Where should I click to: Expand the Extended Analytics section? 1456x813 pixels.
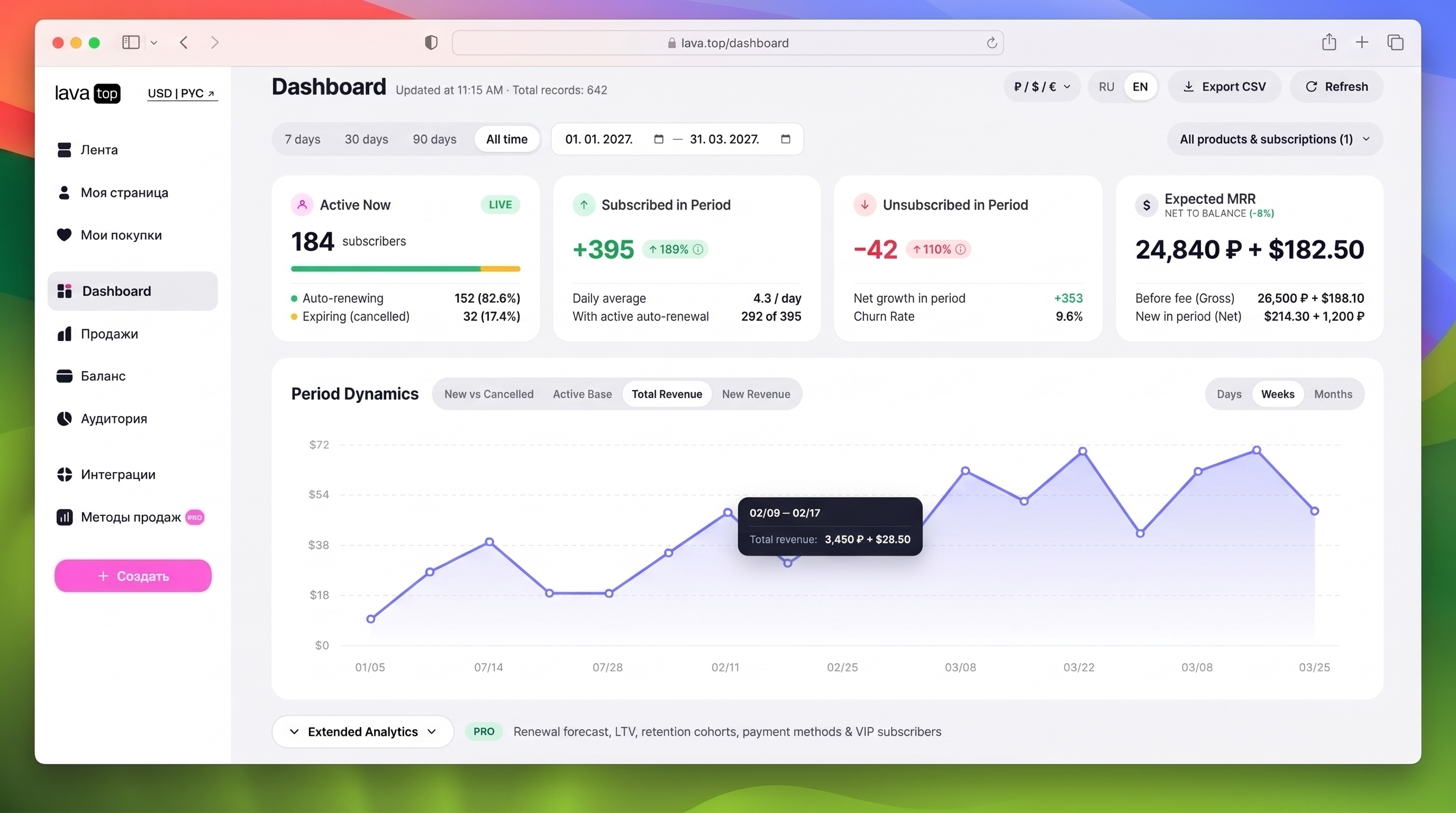coord(363,731)
